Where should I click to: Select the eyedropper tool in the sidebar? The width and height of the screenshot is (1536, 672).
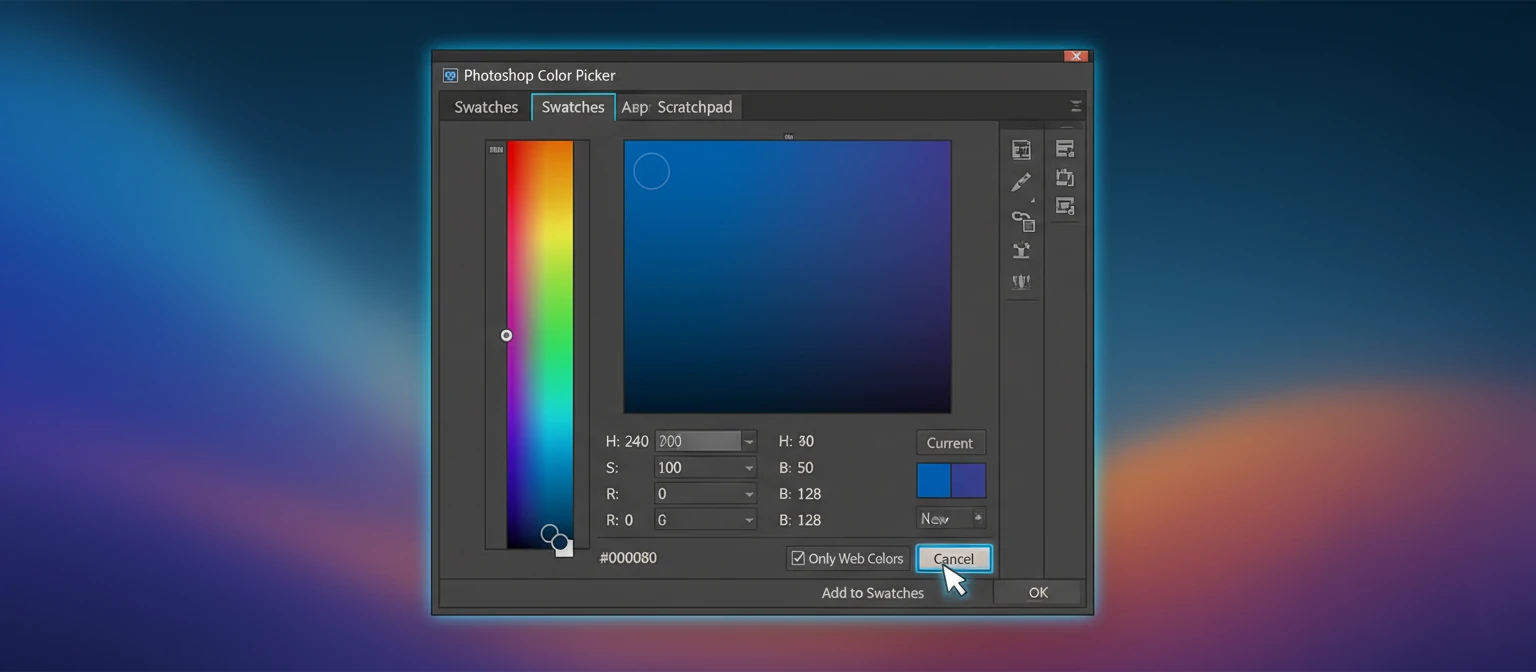pos(1021,182)
